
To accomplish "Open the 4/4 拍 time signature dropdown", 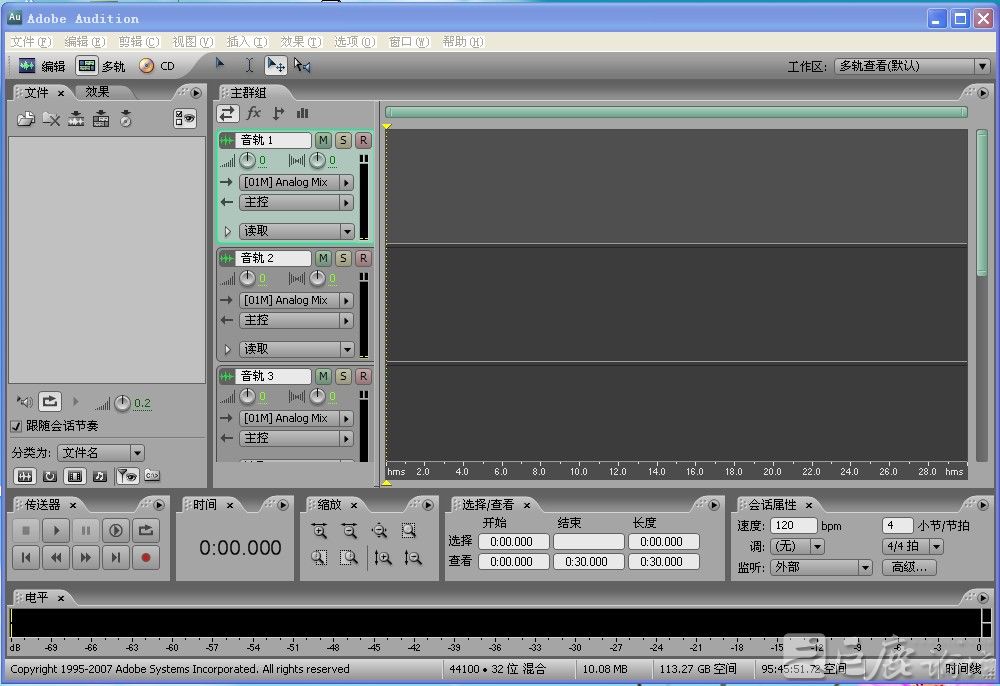I will [913, 546].
